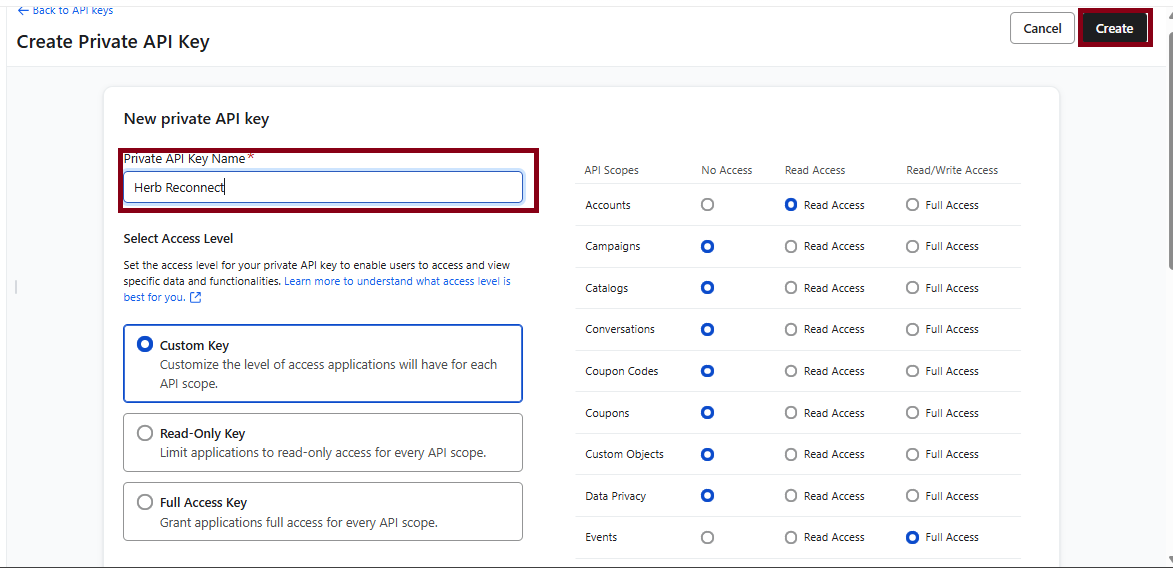1173x568 pixels.
Task: Select the Custom Key access level
Action: [145, 345]
